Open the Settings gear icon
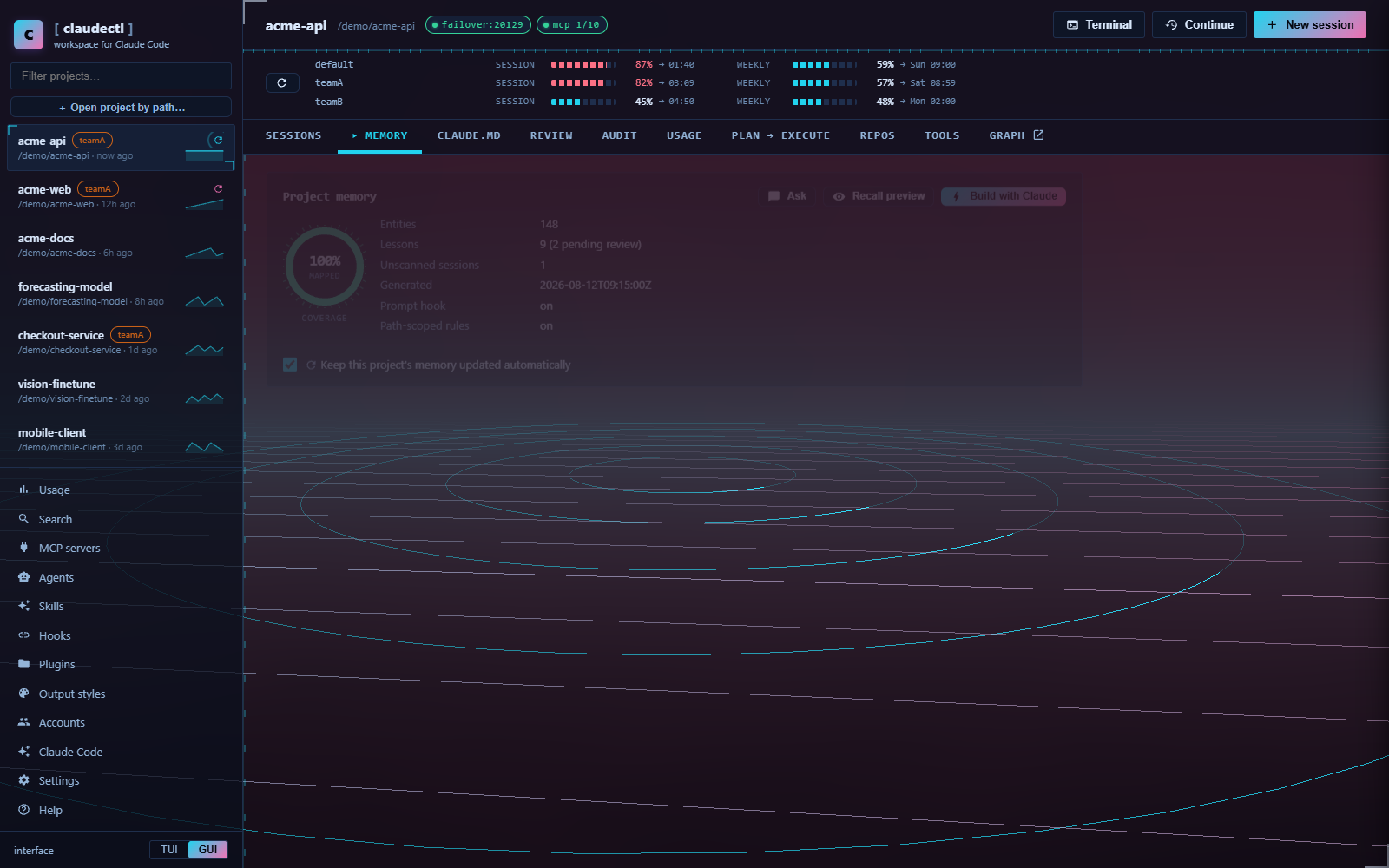The image size is (1389, 868). coord(23,780)
